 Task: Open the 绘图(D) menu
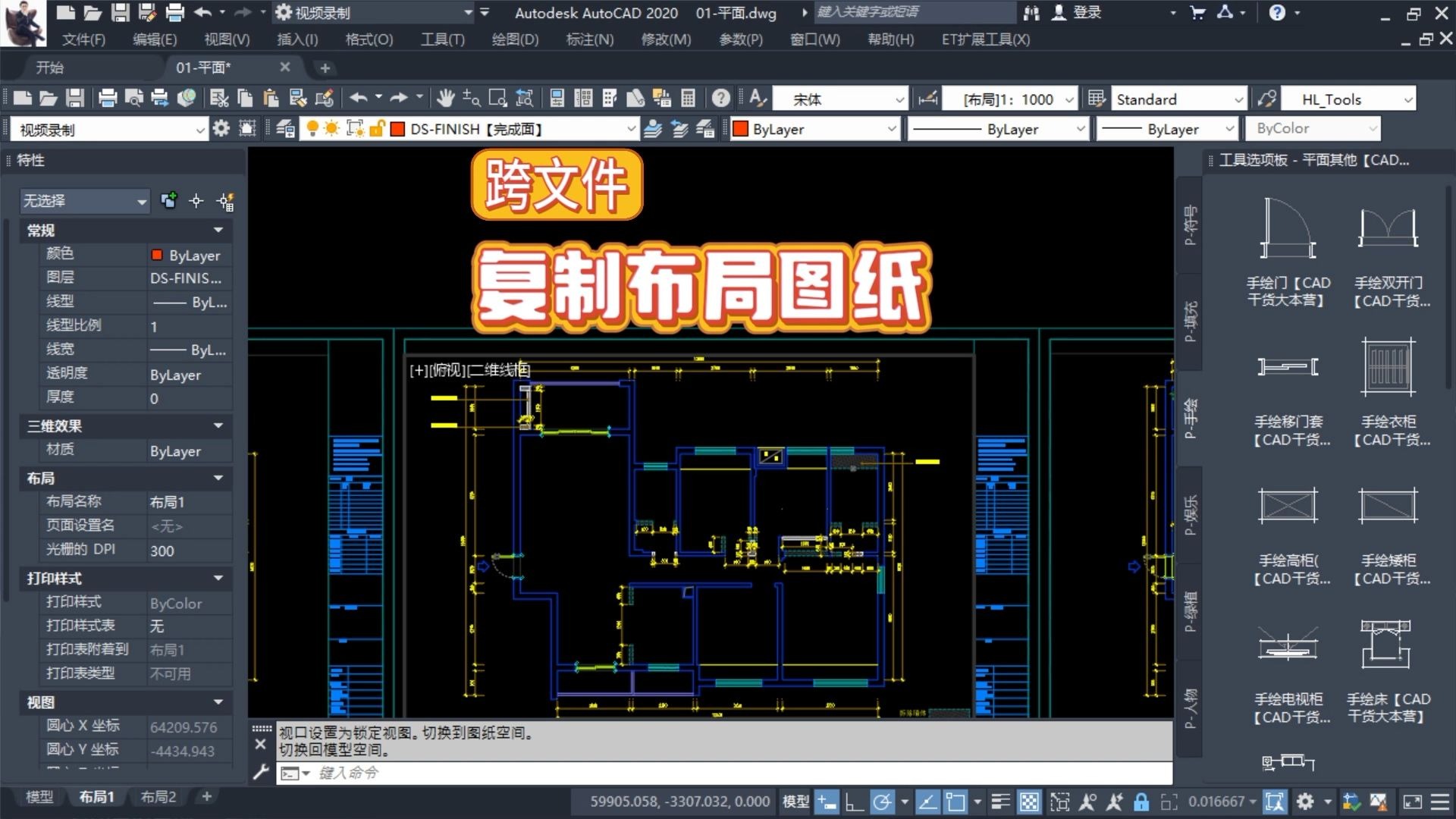(x=514, y=39)
